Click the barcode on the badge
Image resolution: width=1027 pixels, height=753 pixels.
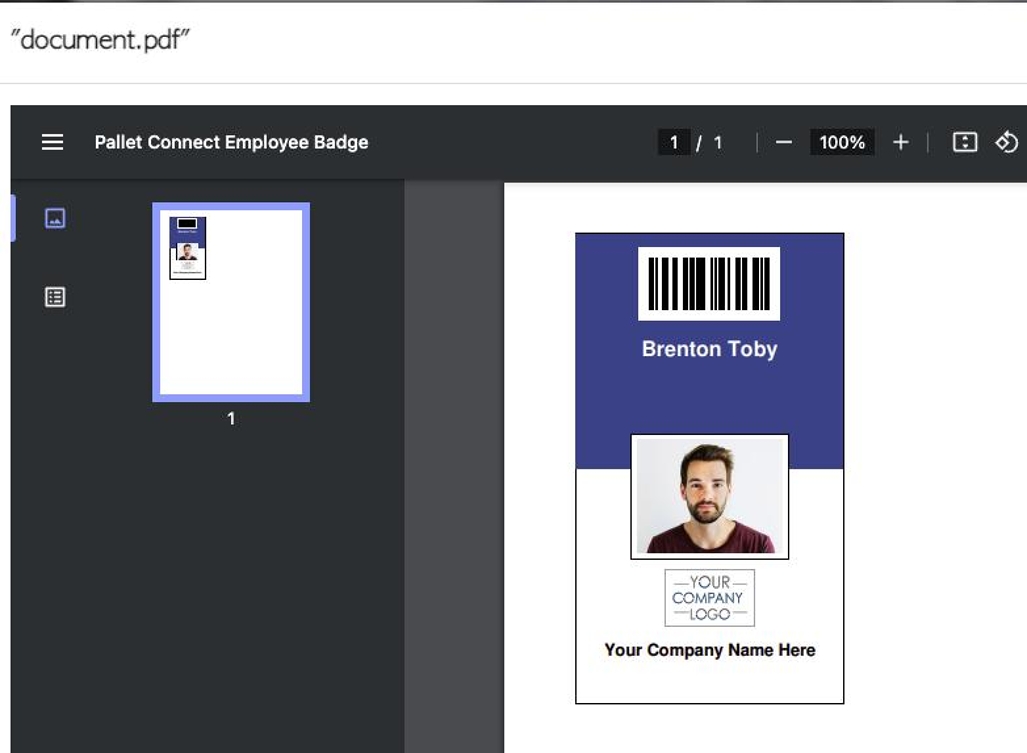[x=709, y=284]
